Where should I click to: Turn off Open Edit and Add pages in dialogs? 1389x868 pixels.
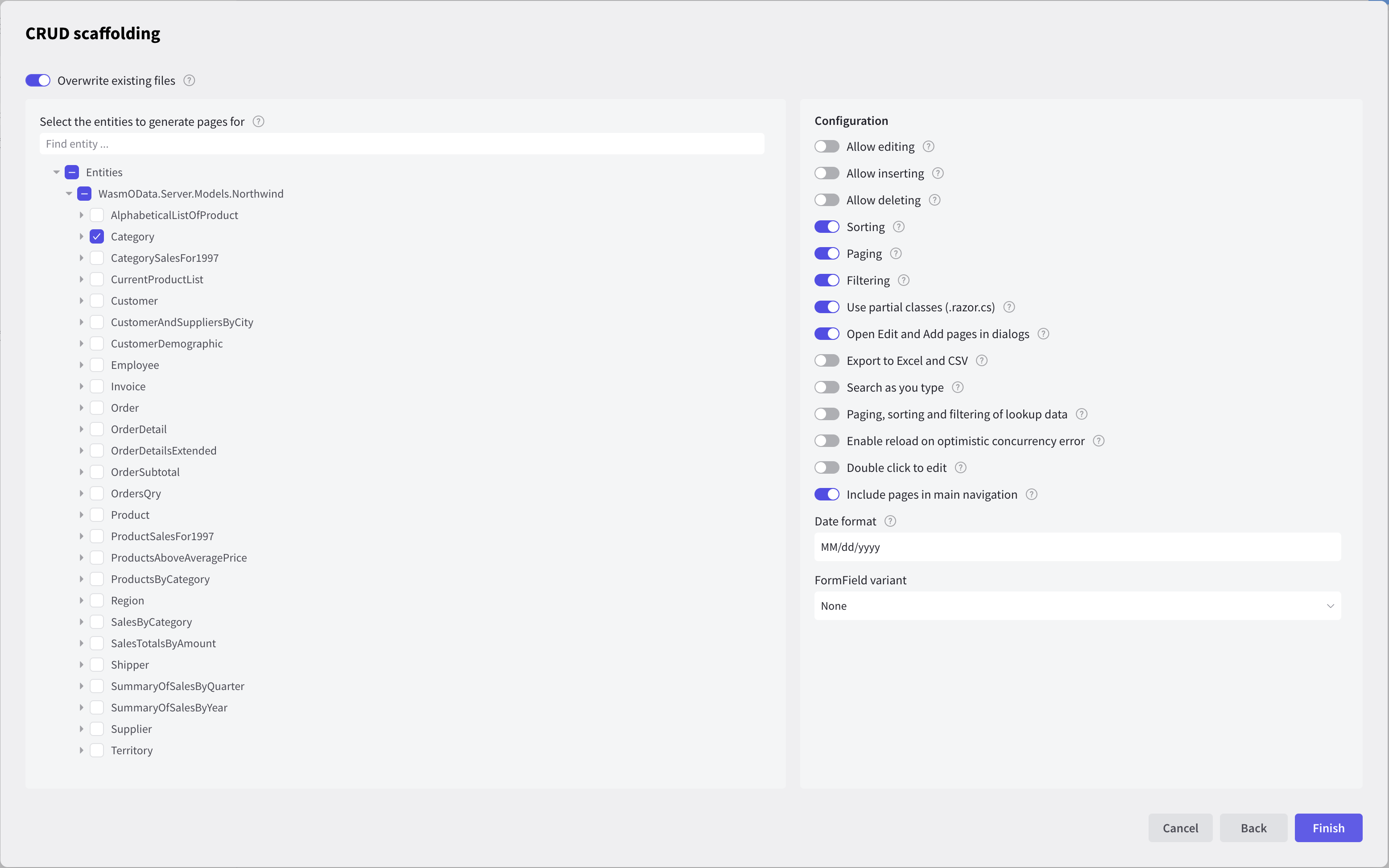[827, 334]
